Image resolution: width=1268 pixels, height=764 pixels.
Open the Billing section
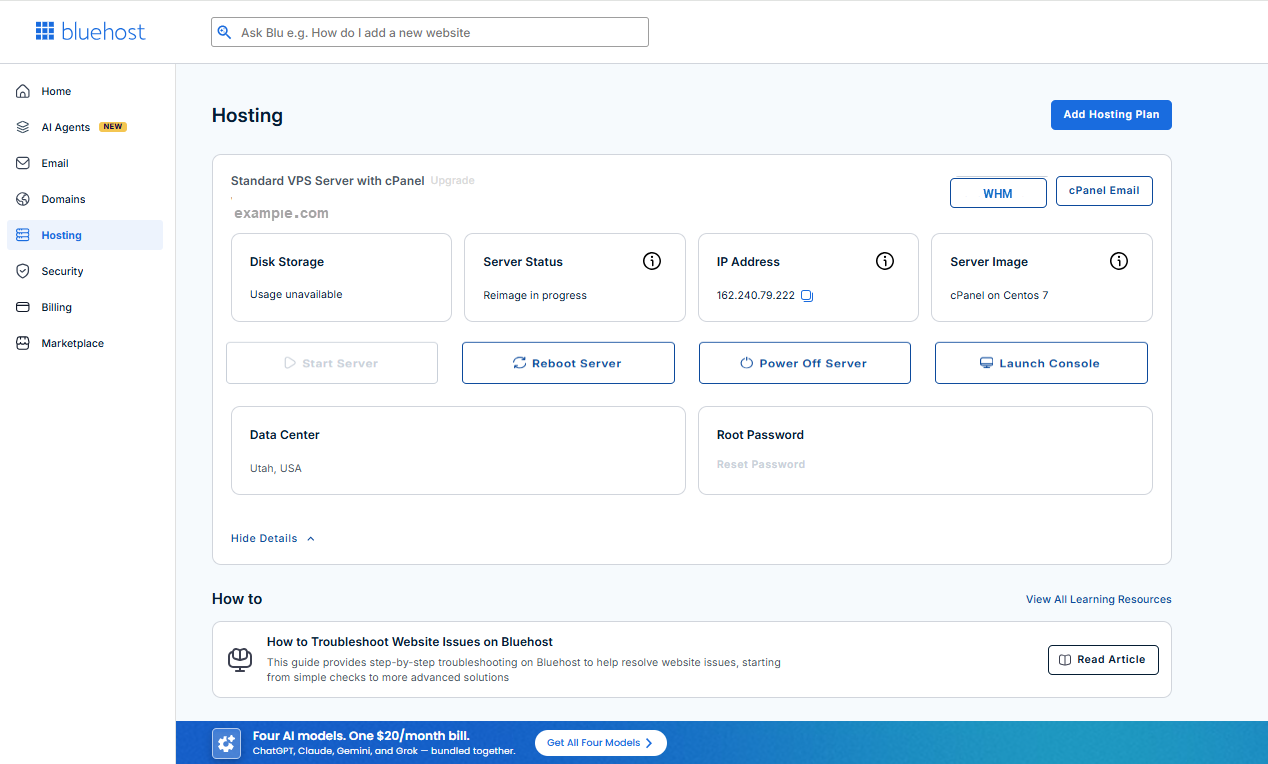click(85, 307)
